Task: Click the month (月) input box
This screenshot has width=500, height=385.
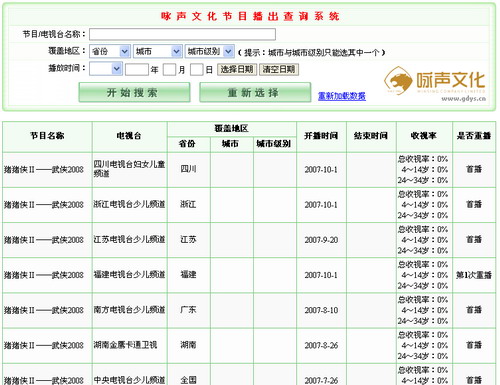Action: 169,69
